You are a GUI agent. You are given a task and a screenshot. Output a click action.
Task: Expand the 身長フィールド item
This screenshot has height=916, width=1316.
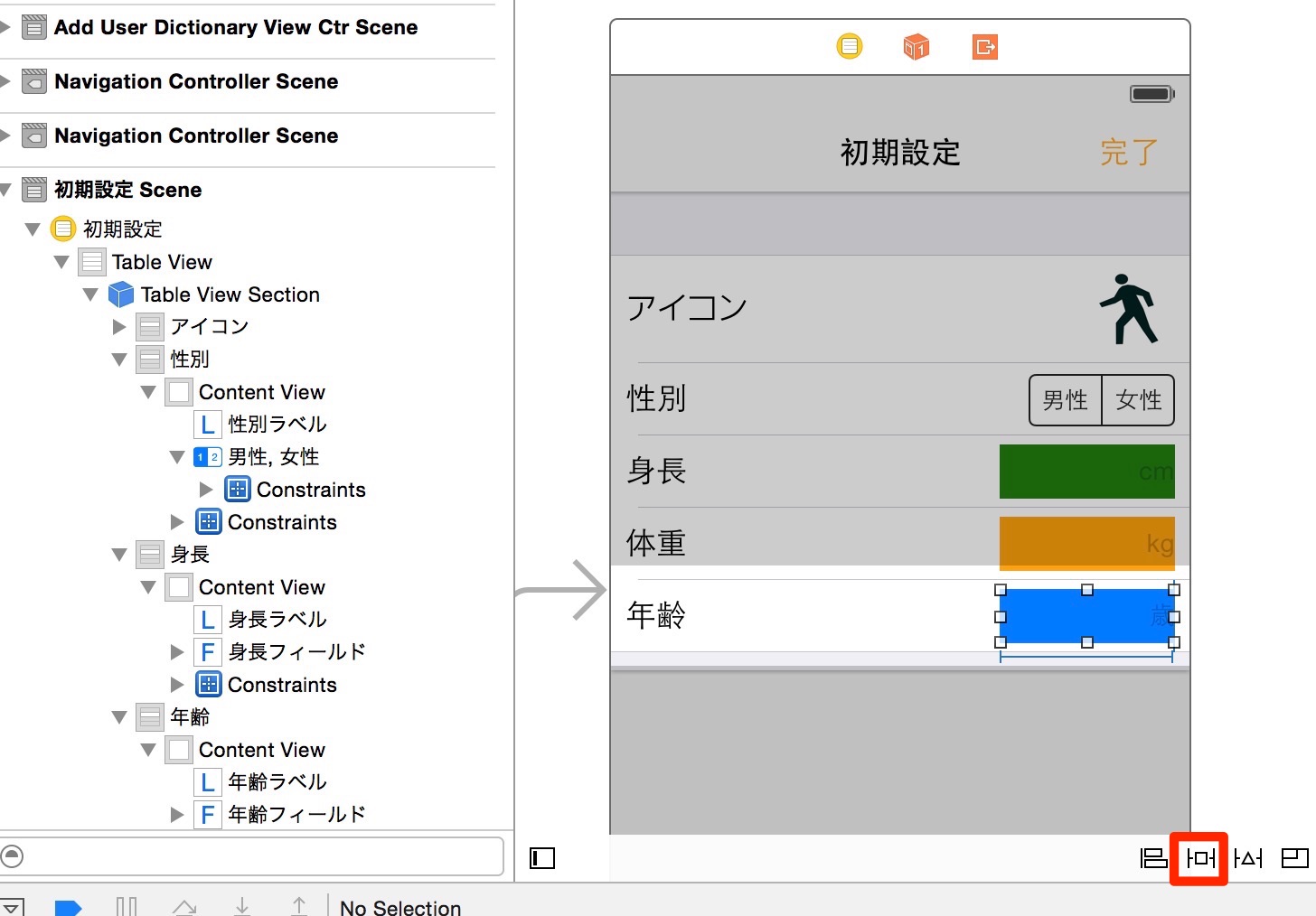[177, 651]
